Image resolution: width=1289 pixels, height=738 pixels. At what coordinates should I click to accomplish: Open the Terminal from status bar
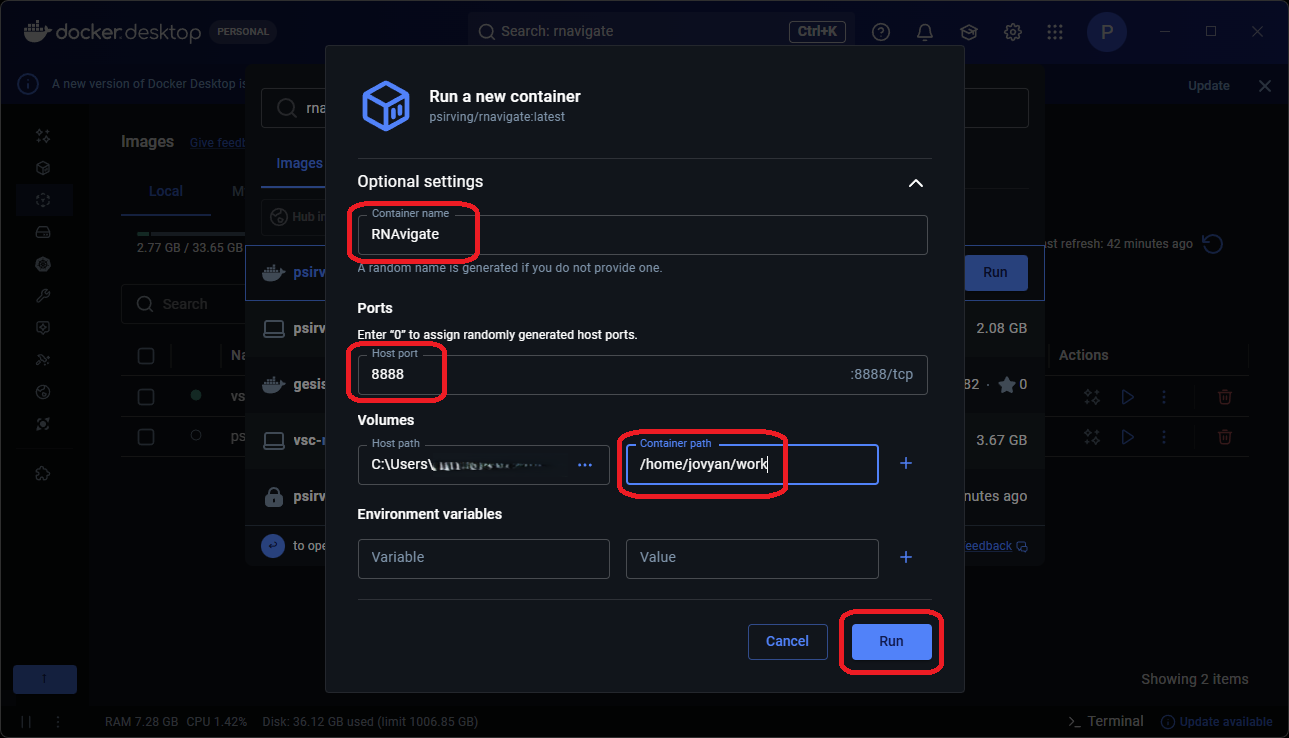pyautogui.click(x=1106, y=721)
